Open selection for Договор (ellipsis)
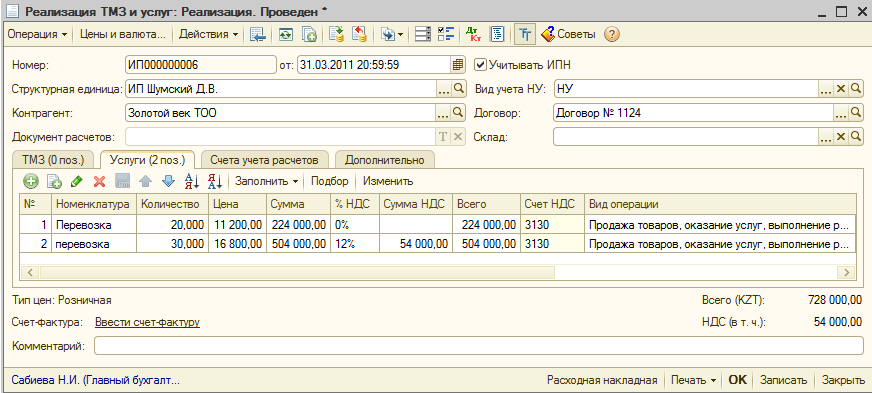The image size is (872, 393). (x=840, y=113)
